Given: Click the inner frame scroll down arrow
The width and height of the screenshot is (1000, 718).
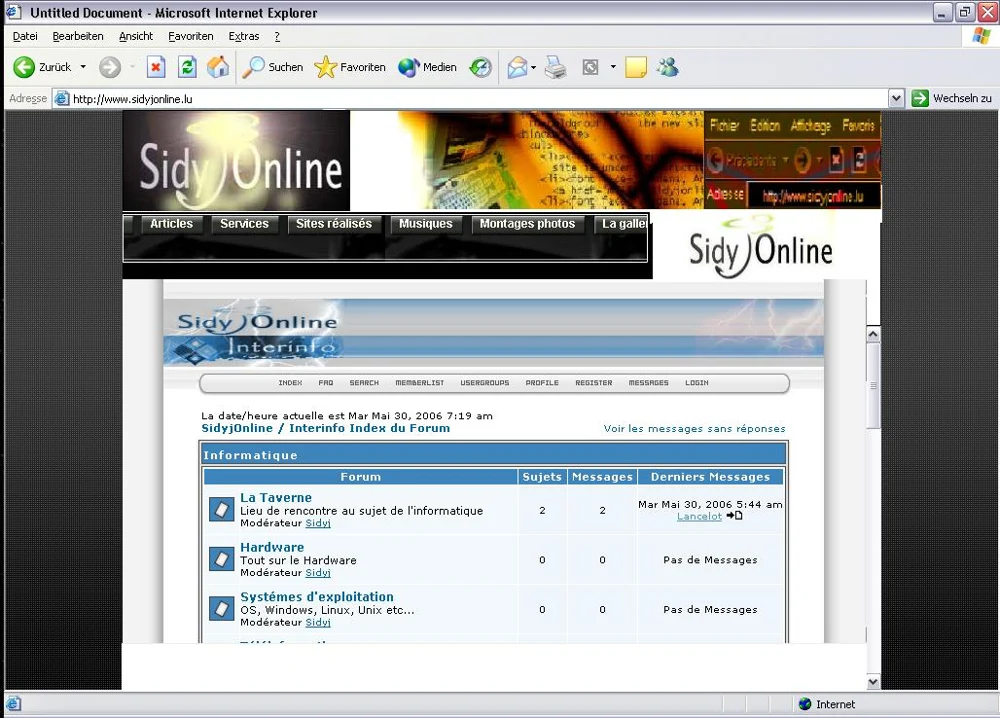Looking at the screenshot, I should point(873,682).
